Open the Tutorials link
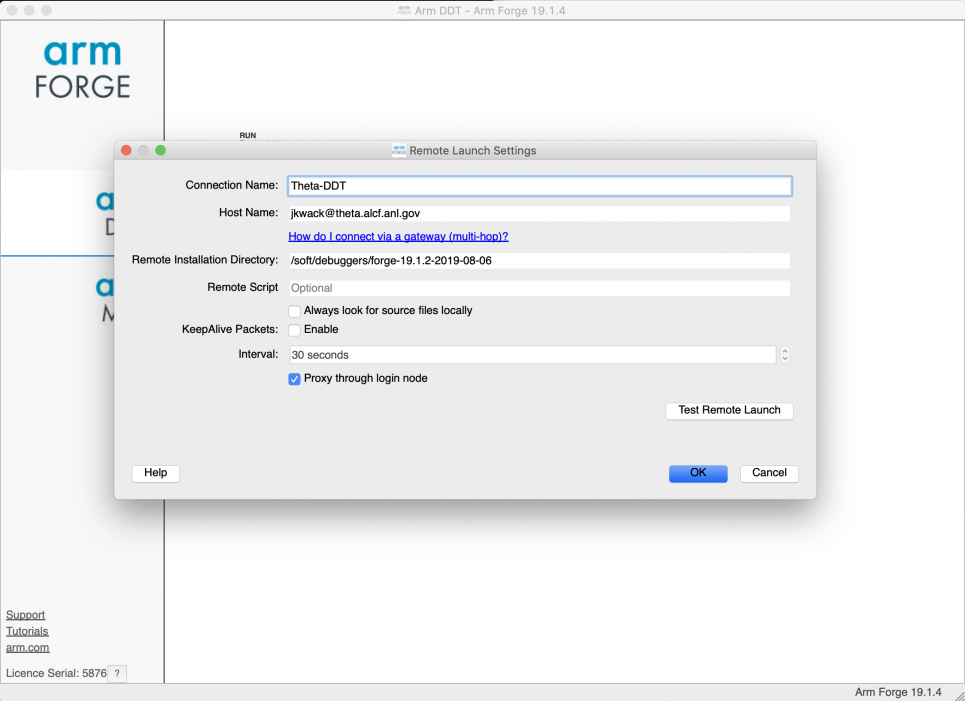 [27, 631]
